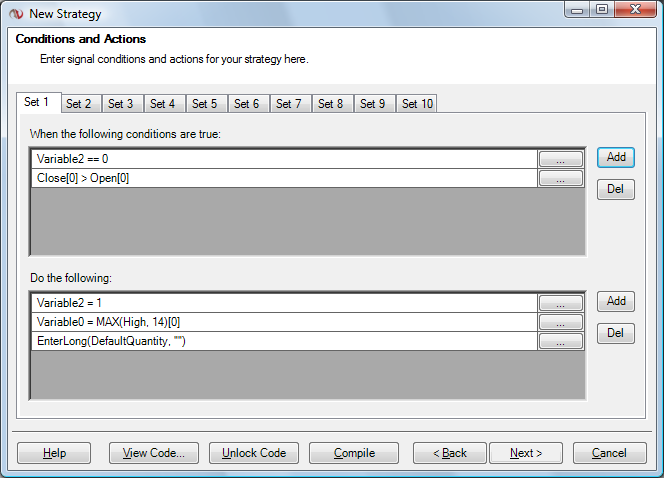
Task: Click the NinjaTrader icon in title bar
Action: (16, 14)
